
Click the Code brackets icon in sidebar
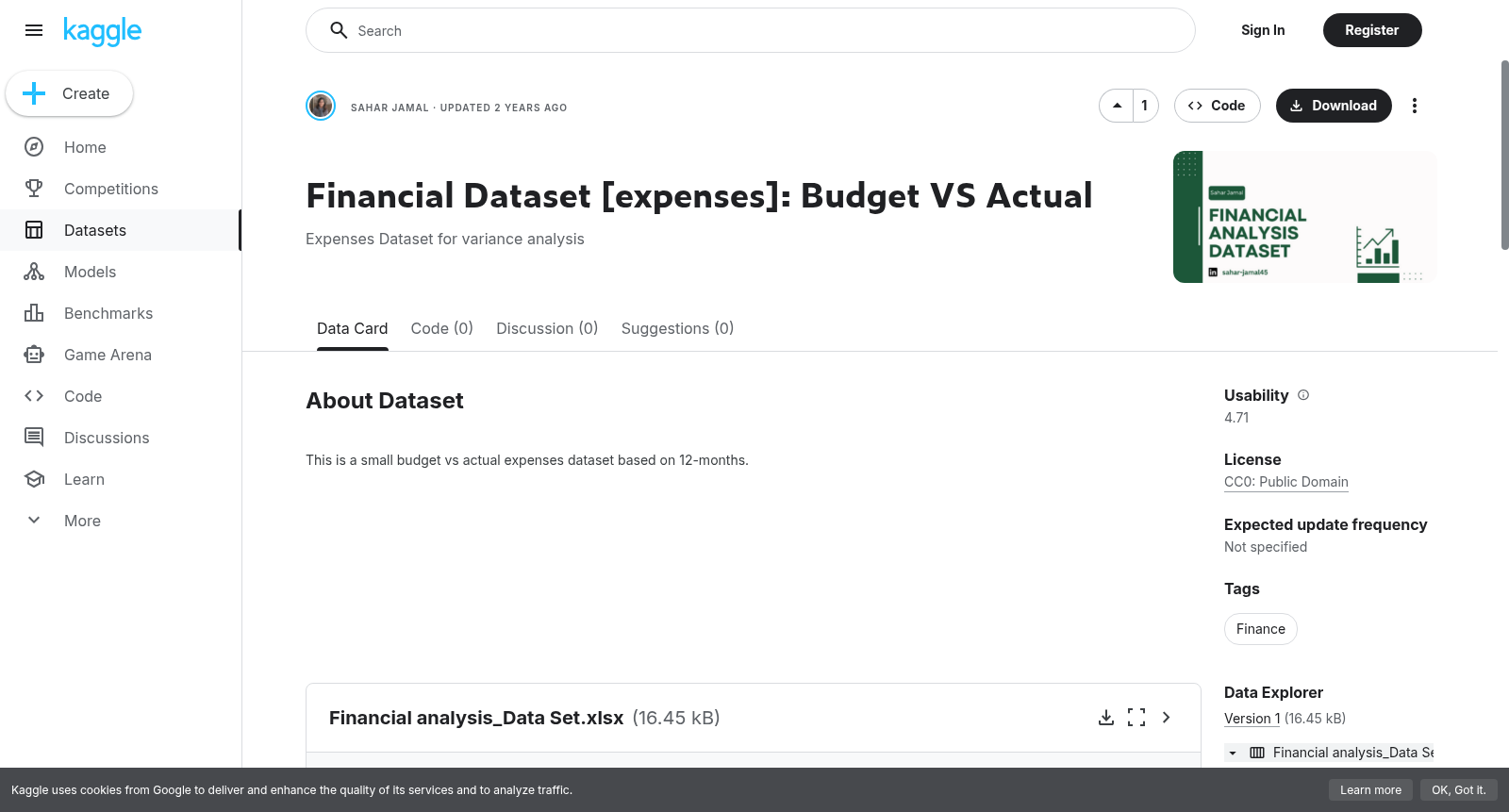pyautogui.click(x=34, y=396)
